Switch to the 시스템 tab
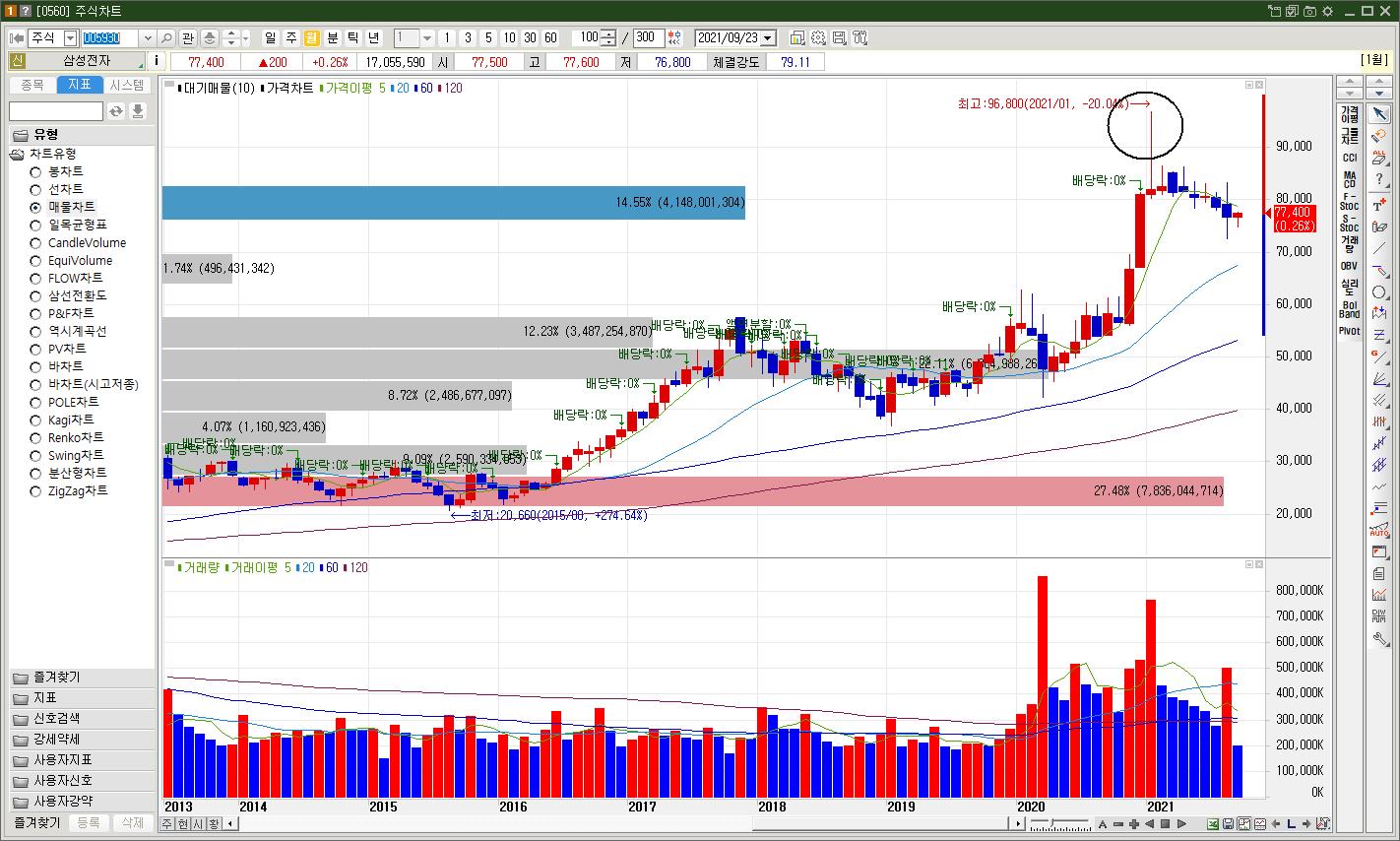Image resolution: width=1400 pixels, height=841 pixels. pyautogui.click(x=127, y=86)
